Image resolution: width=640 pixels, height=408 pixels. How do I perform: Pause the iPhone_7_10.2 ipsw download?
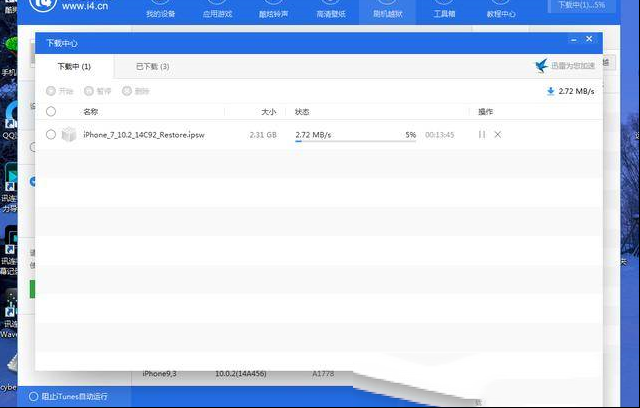482,134
